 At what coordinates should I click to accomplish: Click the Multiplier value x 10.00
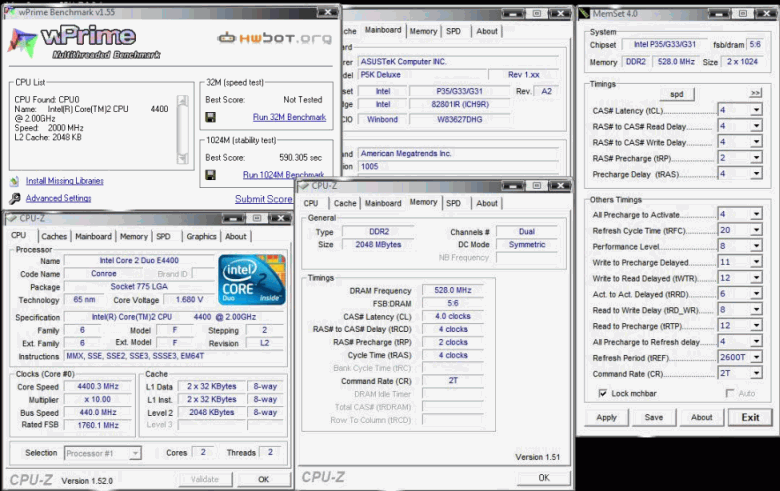[98, 399]
